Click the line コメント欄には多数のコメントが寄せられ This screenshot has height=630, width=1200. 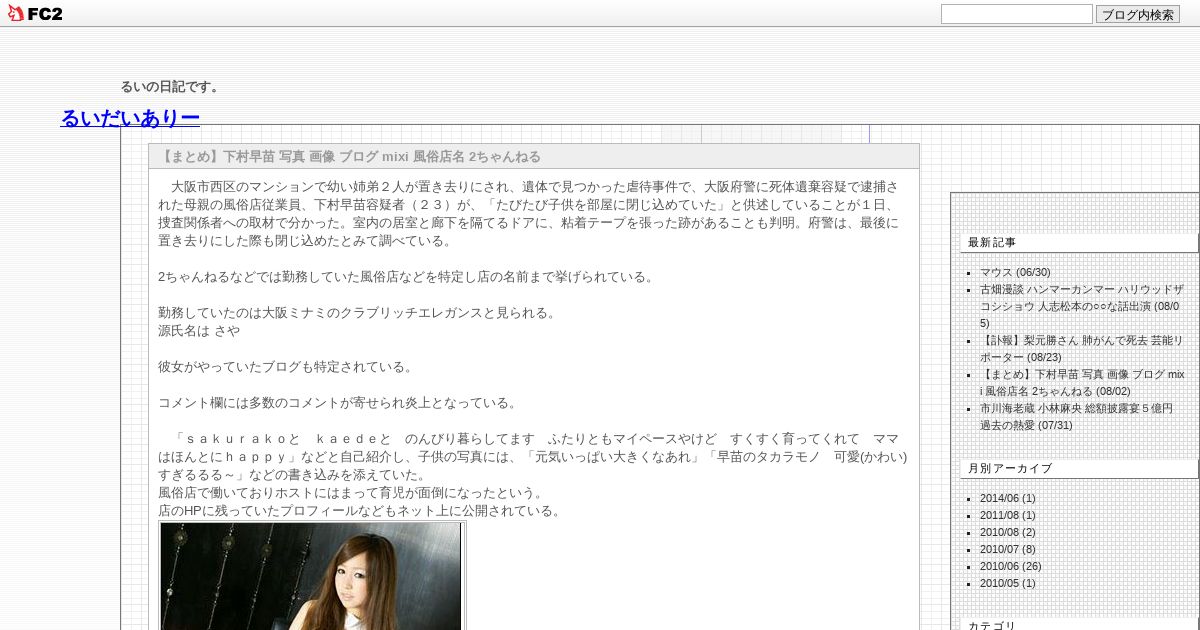(340, 402)
